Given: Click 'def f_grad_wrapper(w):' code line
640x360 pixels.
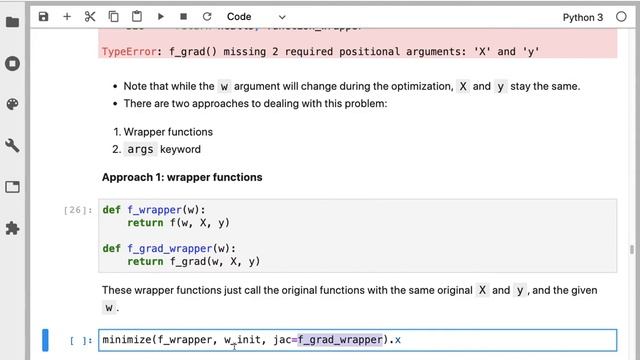Looking at the screenshot, I should click(169, 248).
